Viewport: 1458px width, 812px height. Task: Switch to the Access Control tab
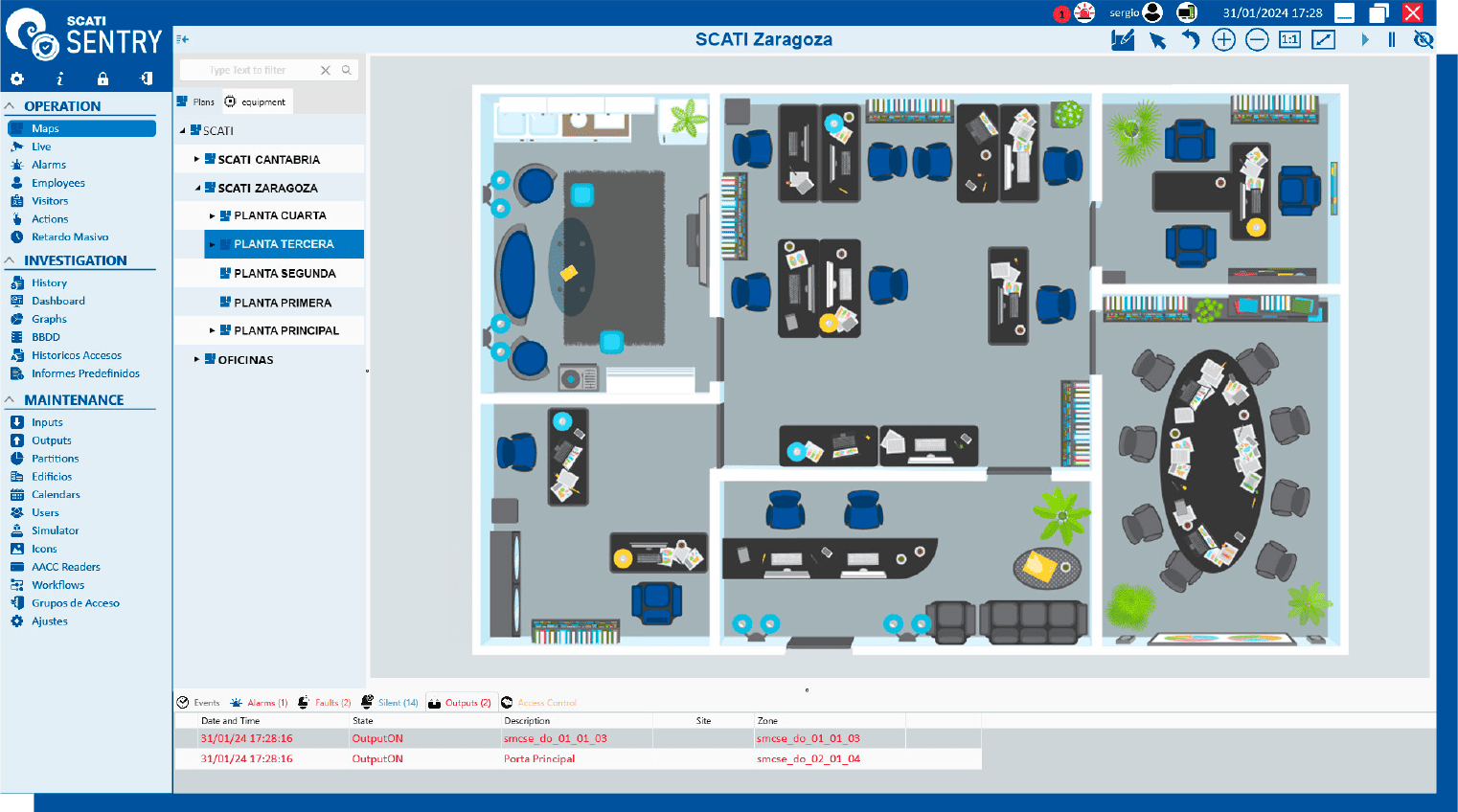(x=539, y=703)
